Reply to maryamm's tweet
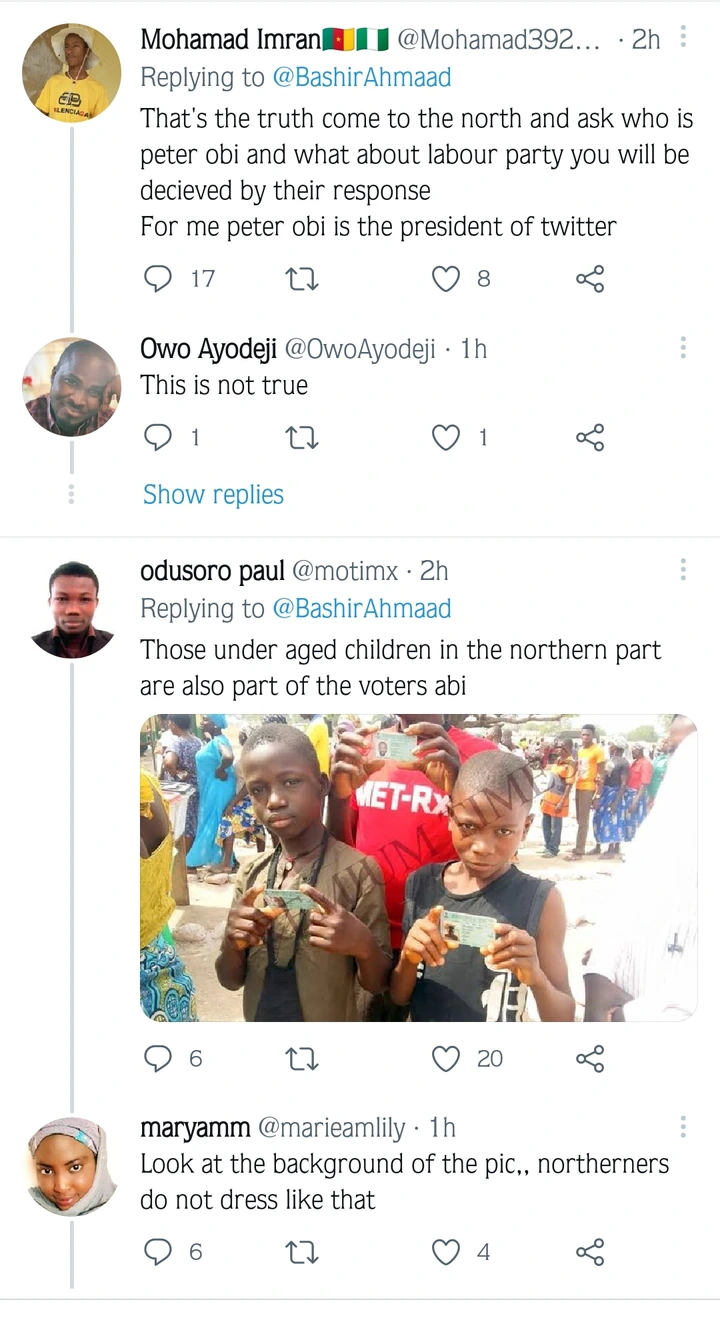Screen dimensions: 720x1318 point(158,1251)
